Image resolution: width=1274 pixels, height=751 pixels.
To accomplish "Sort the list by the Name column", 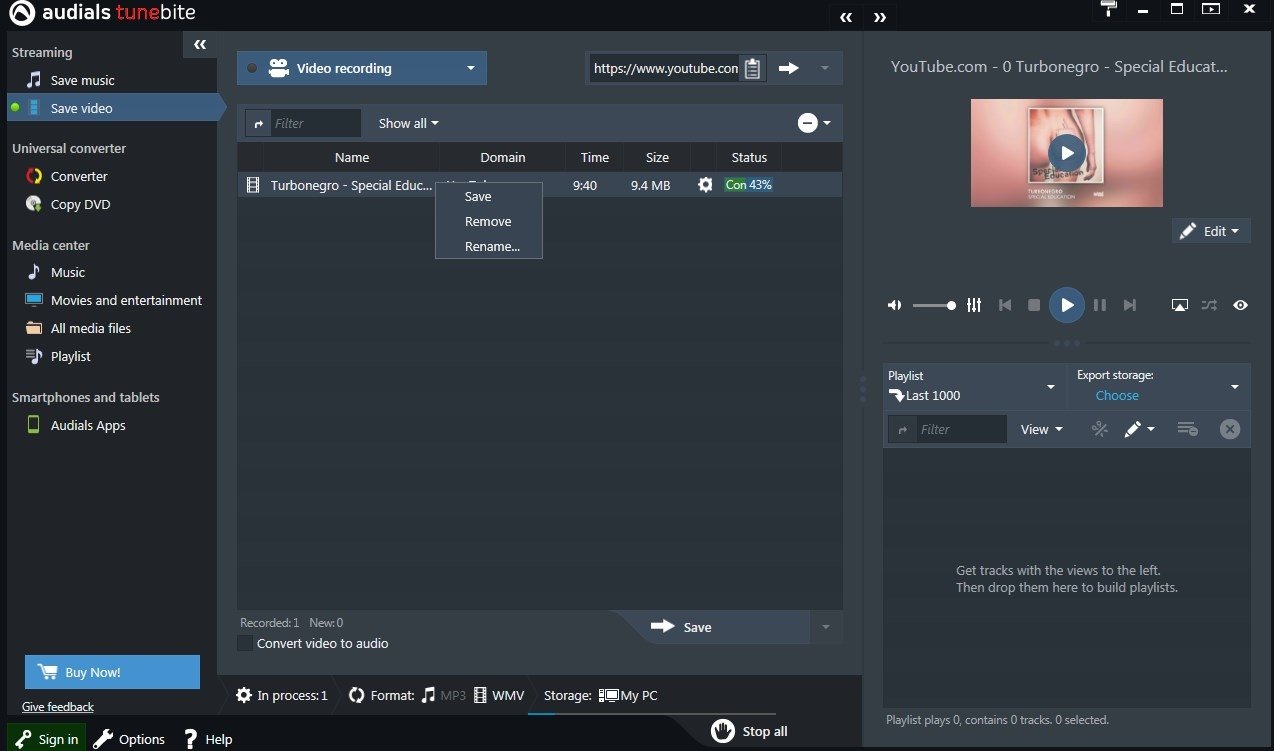I will click(352, 157).
